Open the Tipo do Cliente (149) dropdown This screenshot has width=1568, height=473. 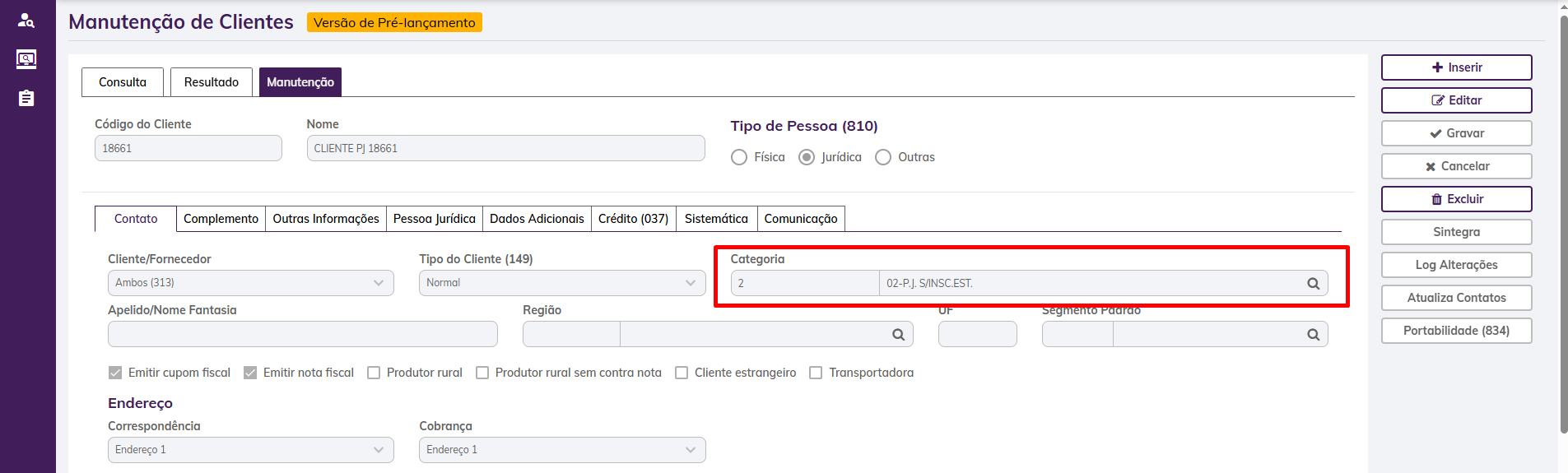point(562,283)
